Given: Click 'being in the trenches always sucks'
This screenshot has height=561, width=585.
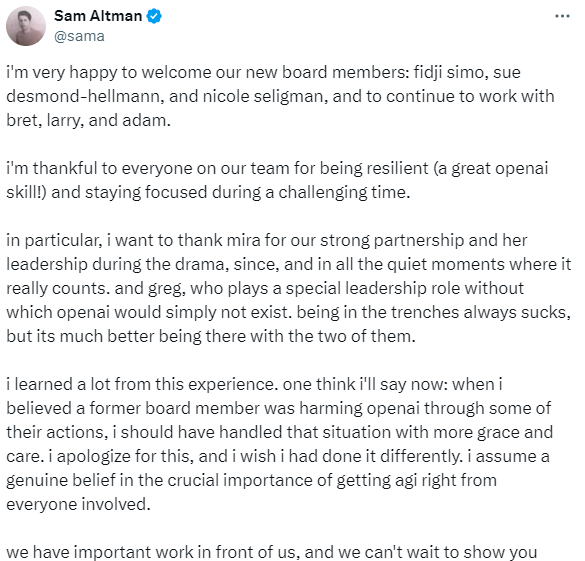Looking at the screenshot, I should point(433,313).
